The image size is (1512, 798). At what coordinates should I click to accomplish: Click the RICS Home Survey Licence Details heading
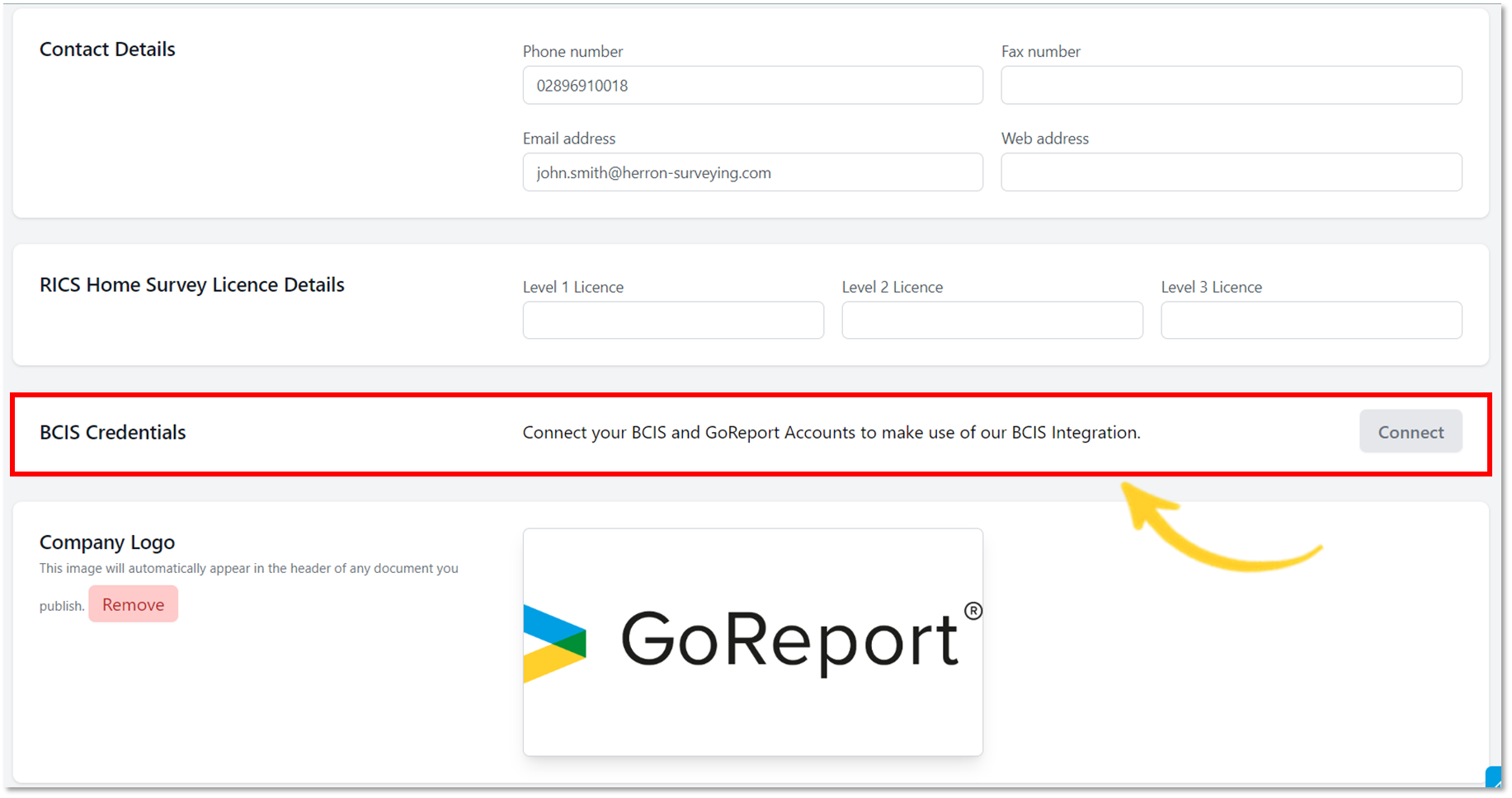pyautogui.click(x=192, y=284)
